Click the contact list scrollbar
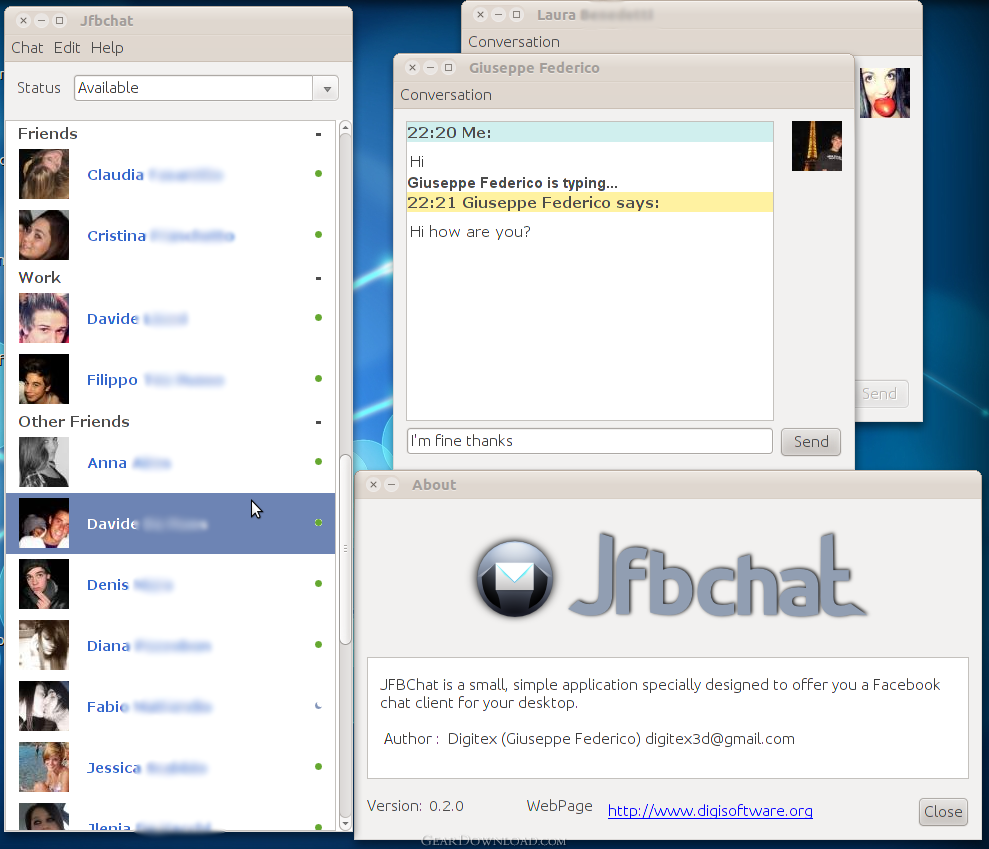 pos(345,549)
